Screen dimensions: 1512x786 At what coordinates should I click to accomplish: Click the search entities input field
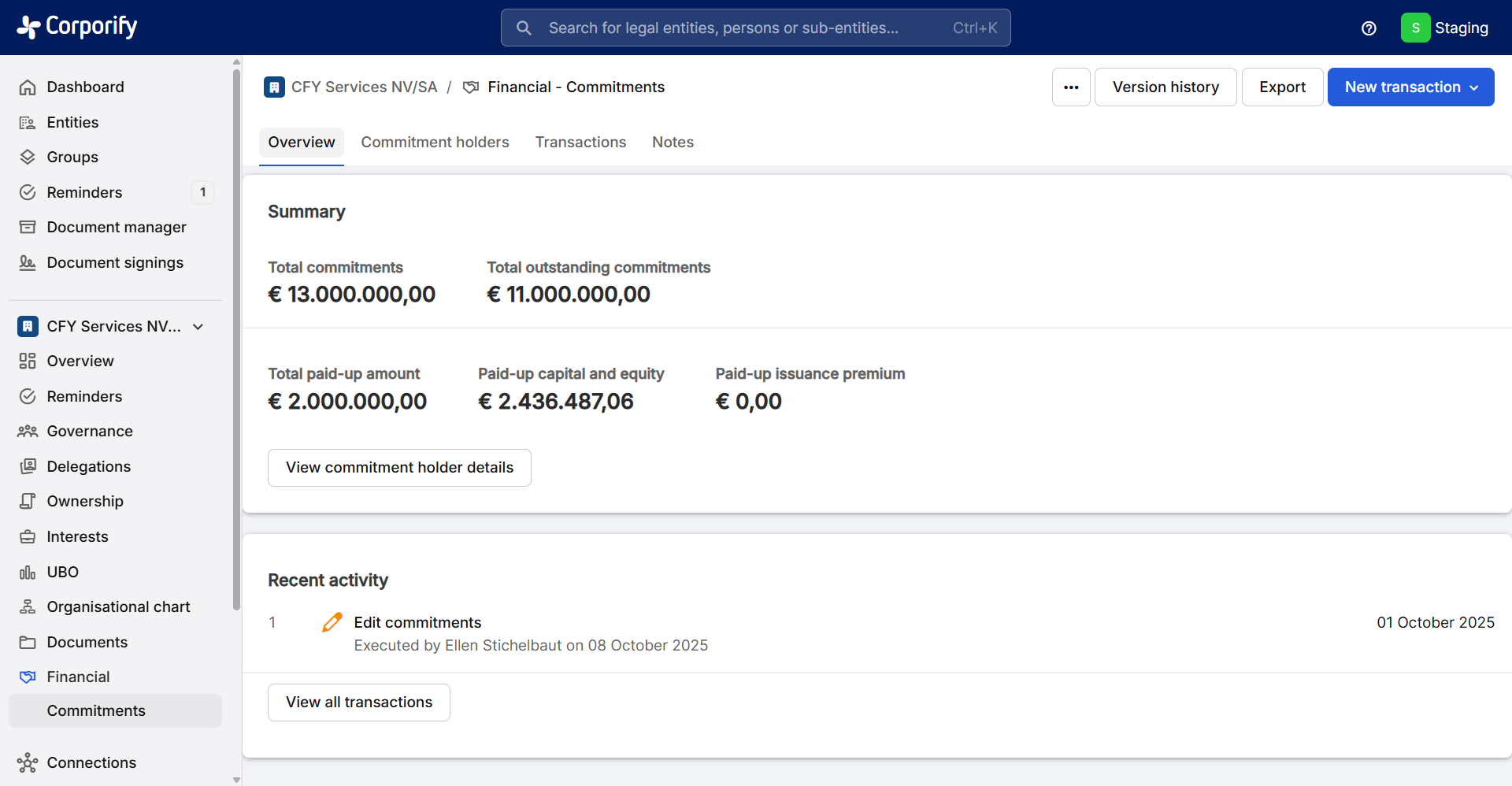click(x=740, y=28)
